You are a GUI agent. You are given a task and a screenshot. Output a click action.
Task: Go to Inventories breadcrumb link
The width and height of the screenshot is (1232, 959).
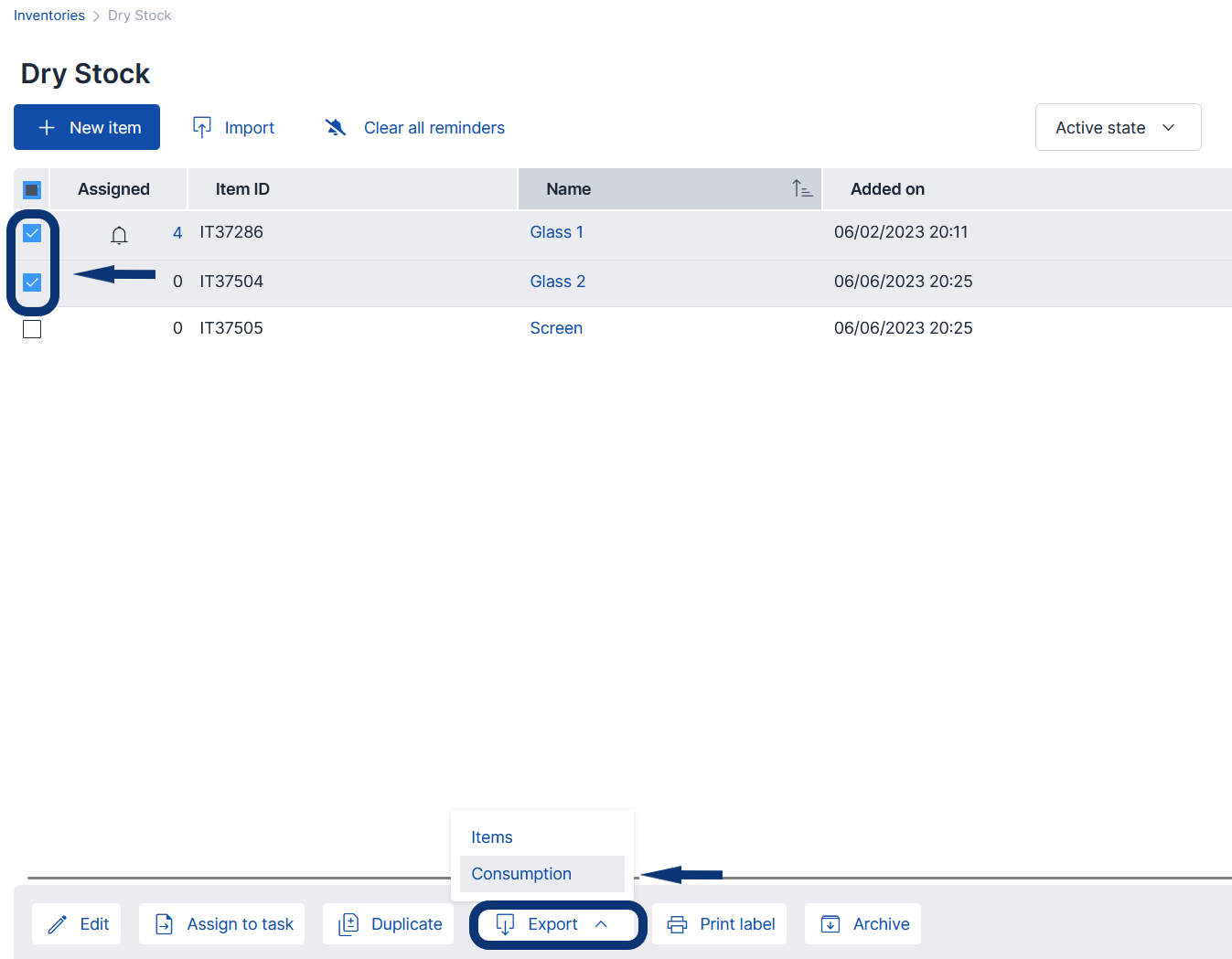49,16
